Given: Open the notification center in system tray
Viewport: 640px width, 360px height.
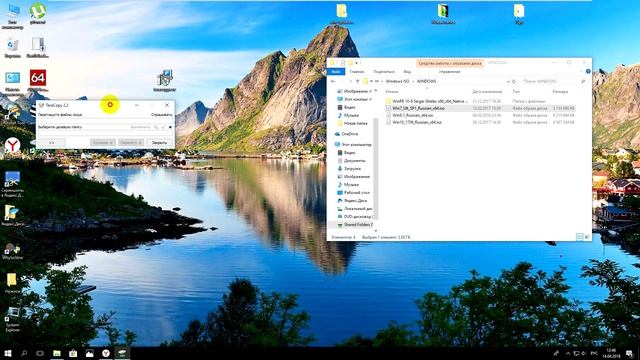Looking at the screenshot, I should click(629, 353).
